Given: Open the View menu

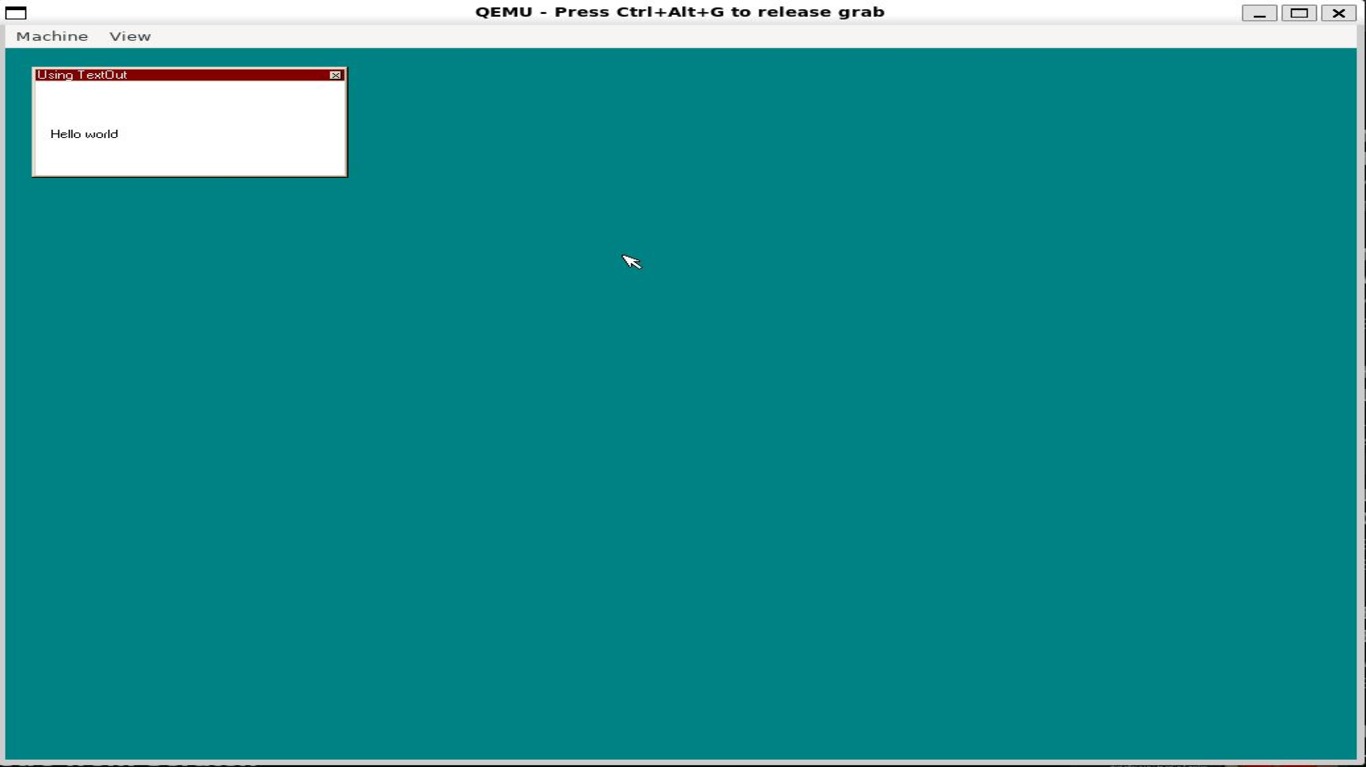Looking at the screenshot, I should click(x=129, y=36).
